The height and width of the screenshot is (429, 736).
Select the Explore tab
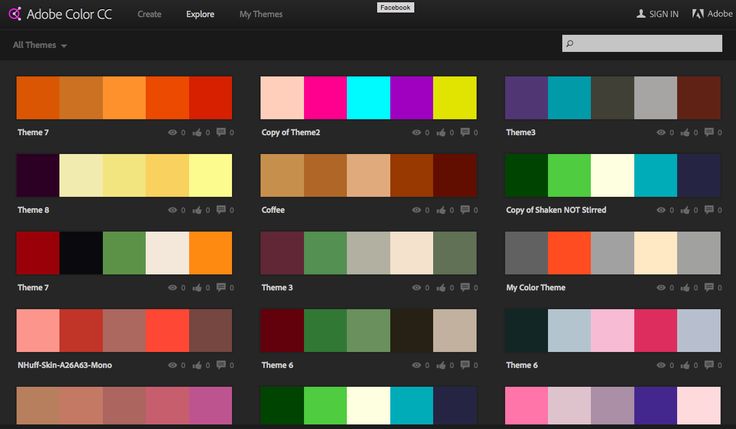200,15
